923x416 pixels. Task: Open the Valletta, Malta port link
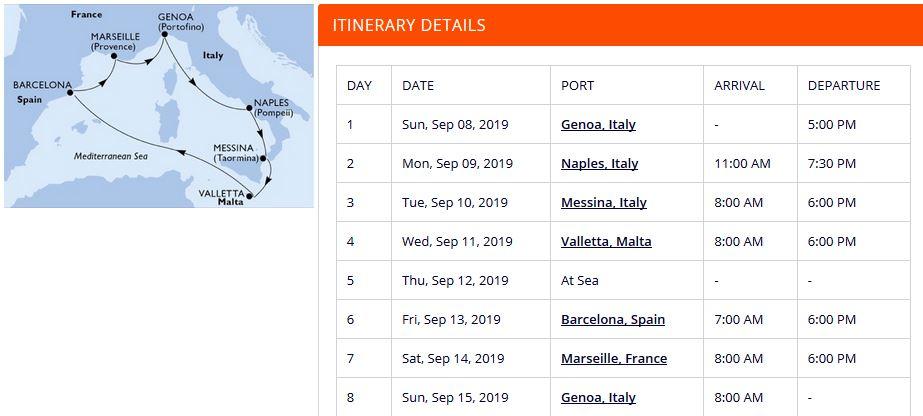(606, 242)
